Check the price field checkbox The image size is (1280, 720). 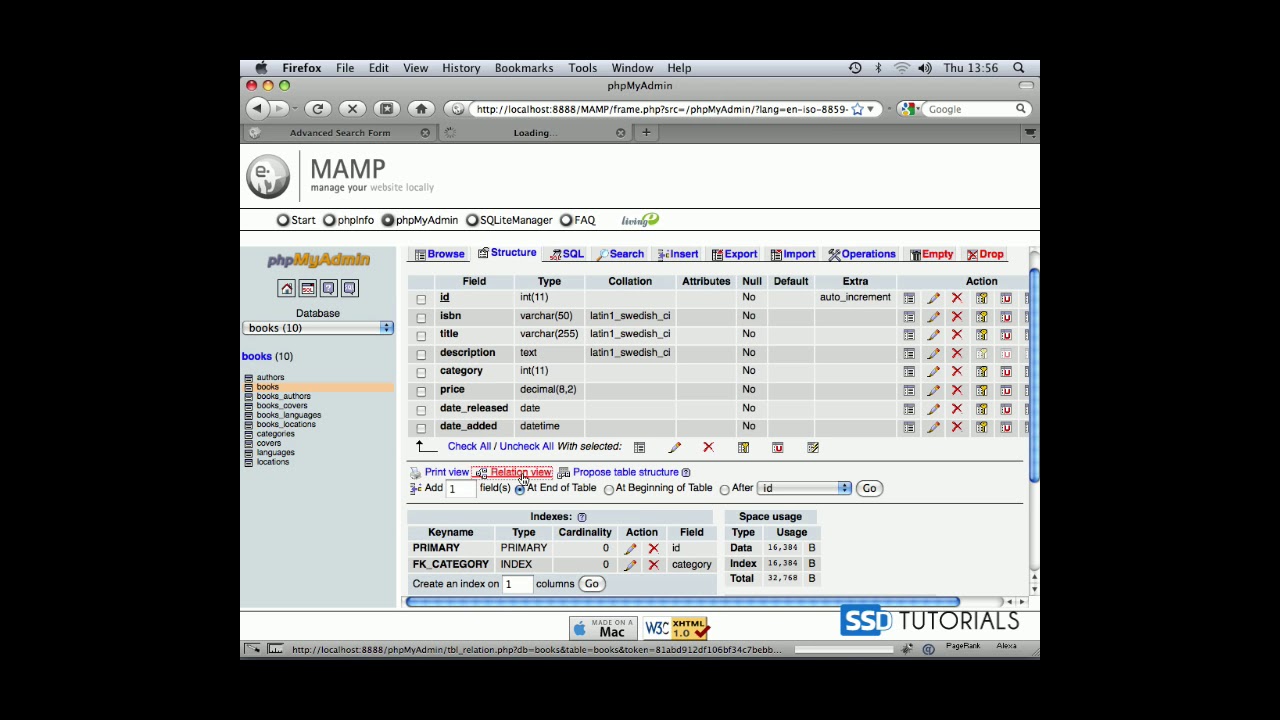[x=421, y=391]
